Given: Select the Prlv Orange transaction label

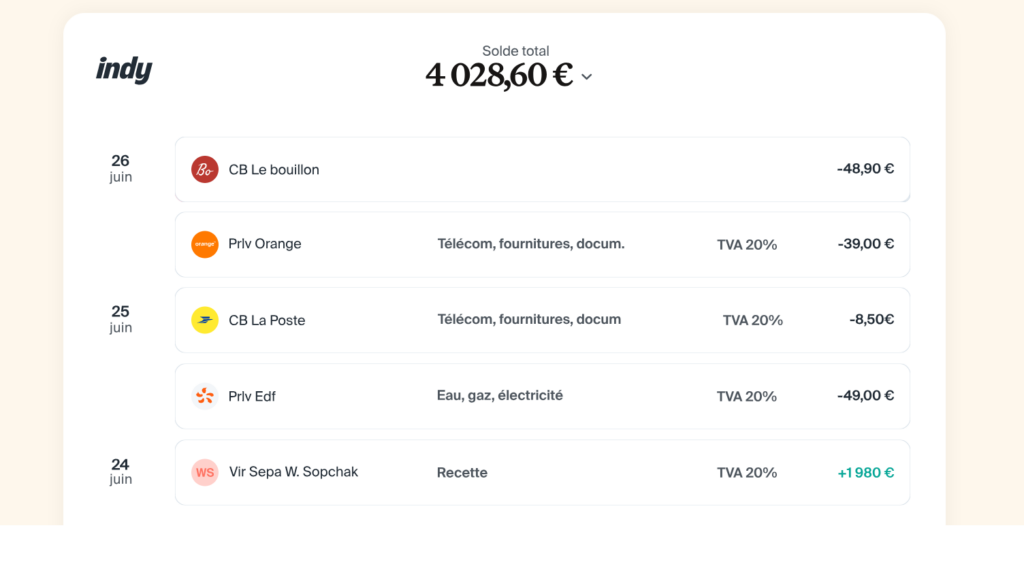Looking at the screenshot, I should tap(265, 244).
